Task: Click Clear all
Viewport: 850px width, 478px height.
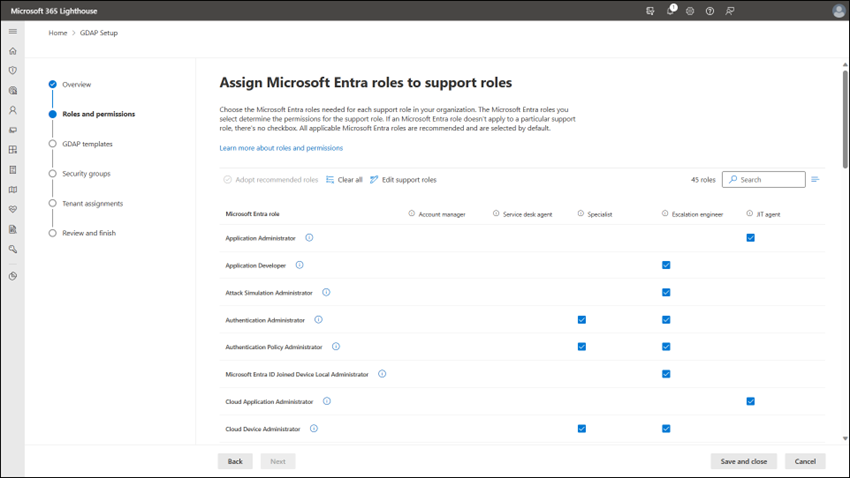Action: coord(344,179)
